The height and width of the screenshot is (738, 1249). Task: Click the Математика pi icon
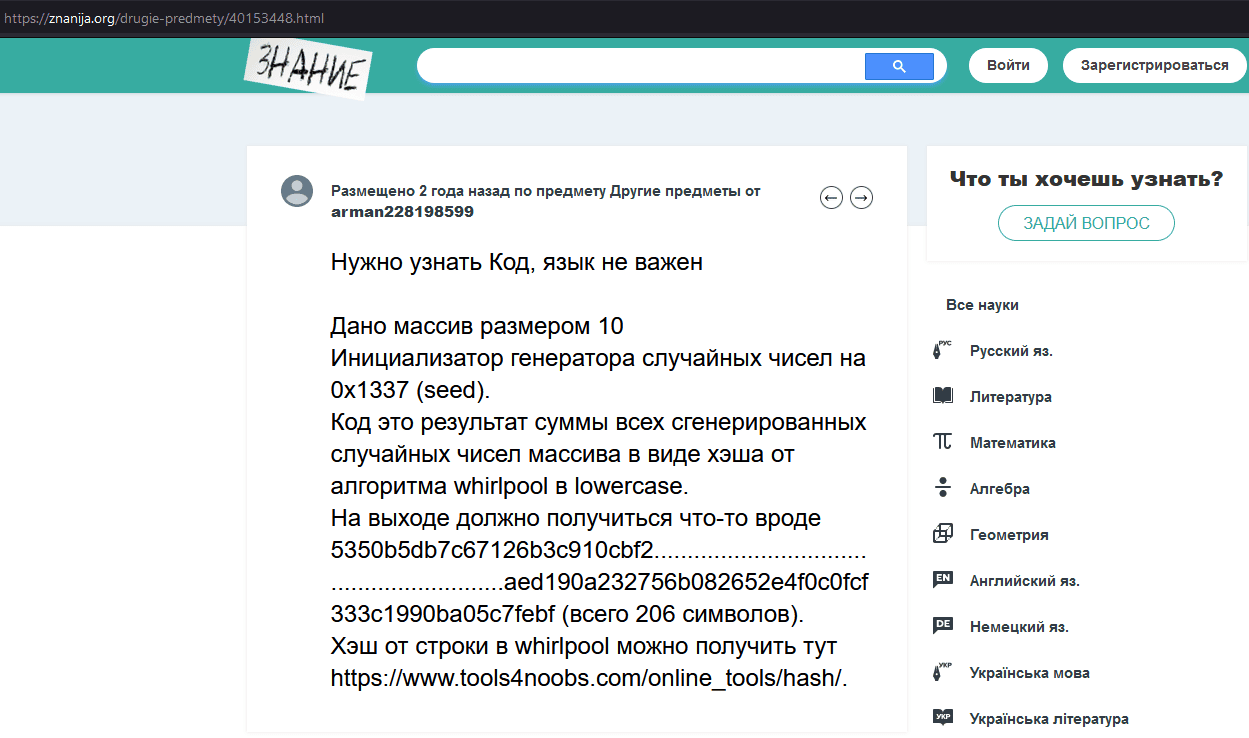942,442
